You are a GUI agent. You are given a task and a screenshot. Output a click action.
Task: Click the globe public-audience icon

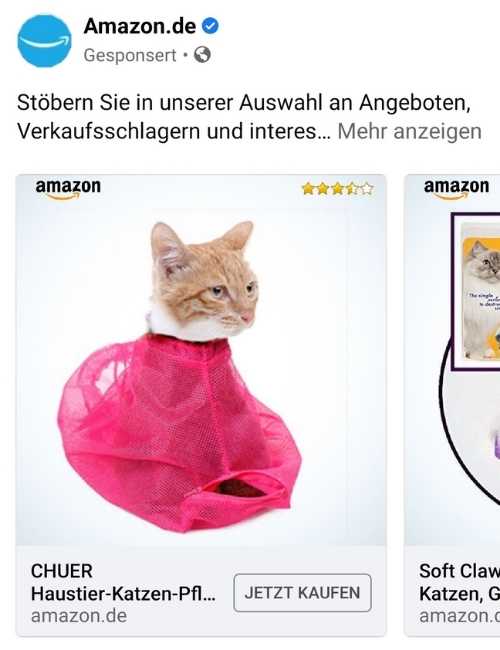point(202,54)
